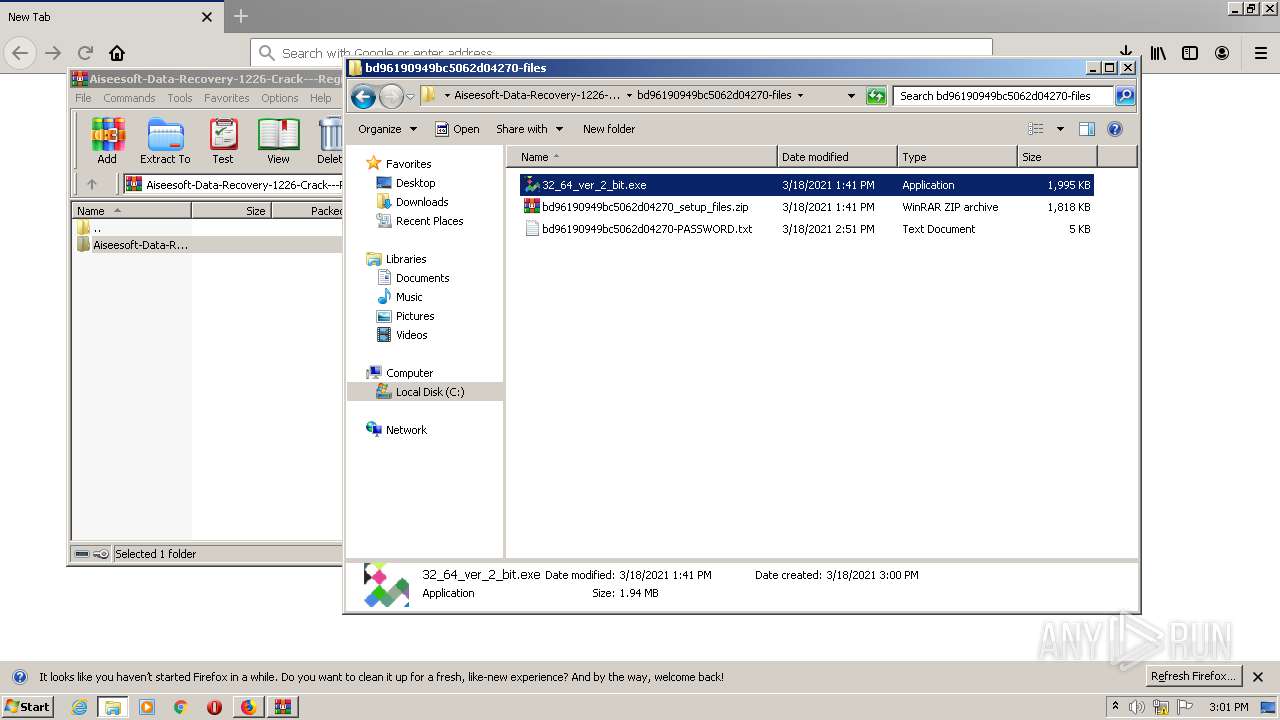Screen dimensions: 1280x720
Task: Expand the Aiseesoft-Data-Recovery breadcrumb arrow
Action: tap(628, 96)
